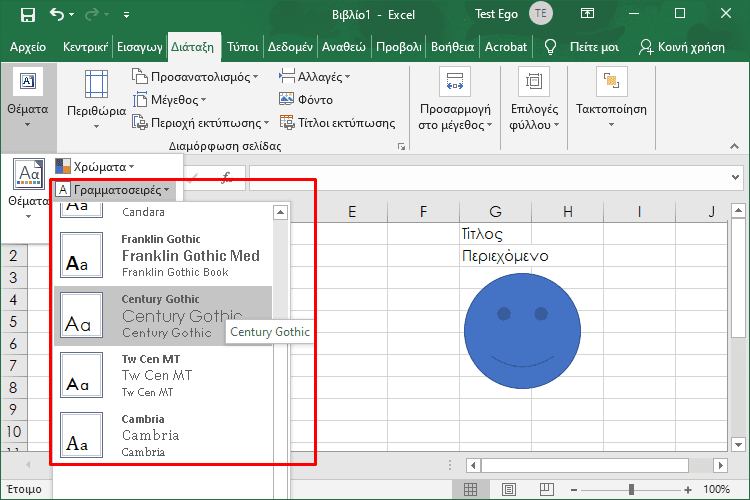Click cell containing Τίτλος
Viewport: 750px width, 500px height.
[x=496, y=233]
